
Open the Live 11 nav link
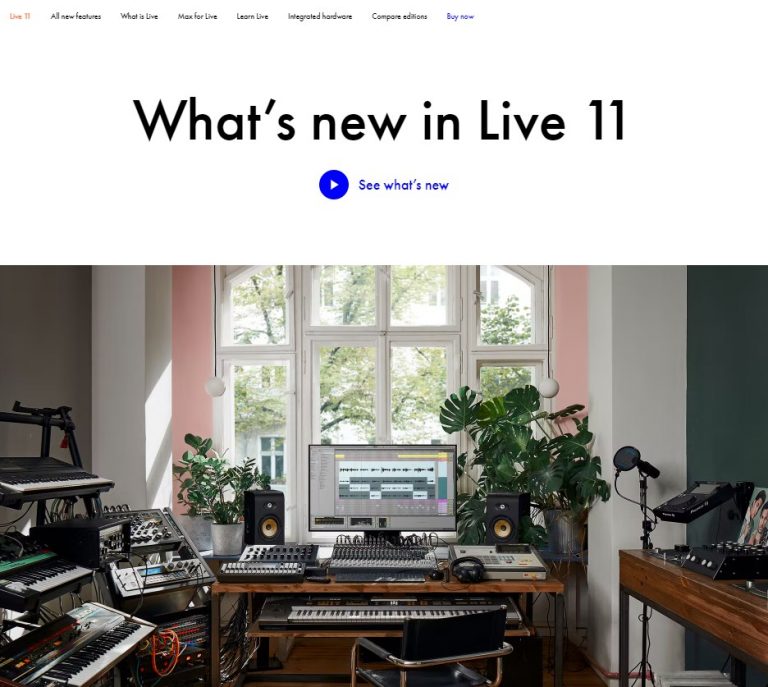(20, 16)
